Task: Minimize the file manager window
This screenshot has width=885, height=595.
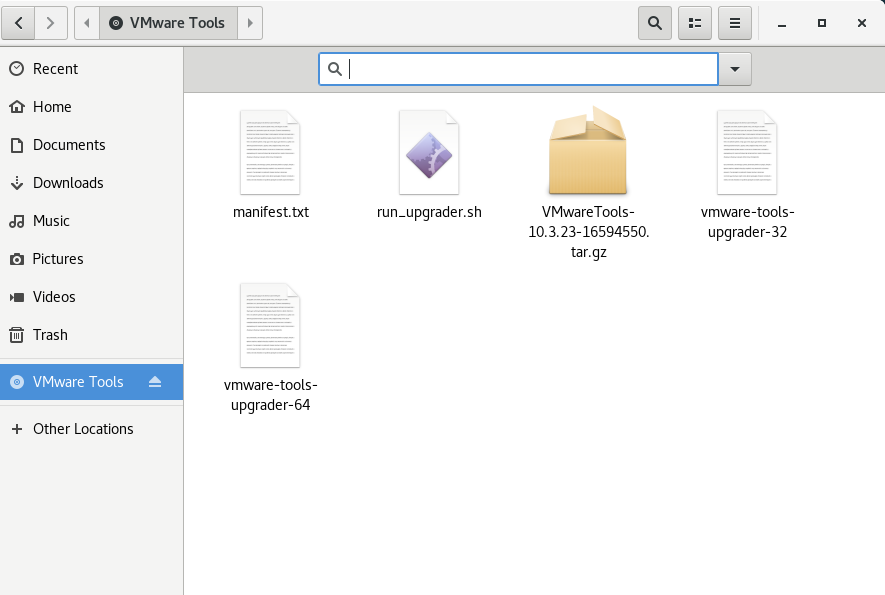Action: pos(782,23)
